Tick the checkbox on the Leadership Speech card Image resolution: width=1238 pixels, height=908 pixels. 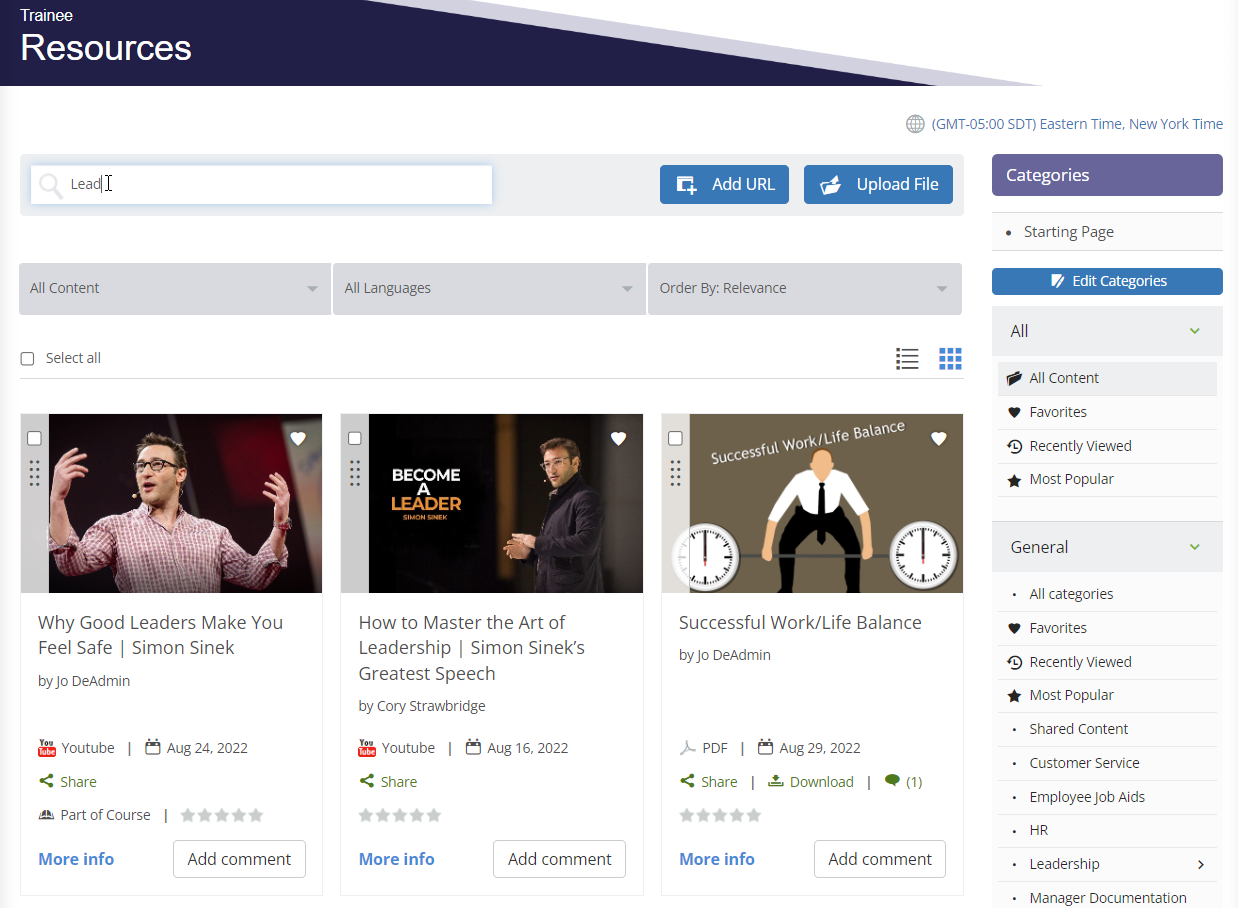point(354,438)
